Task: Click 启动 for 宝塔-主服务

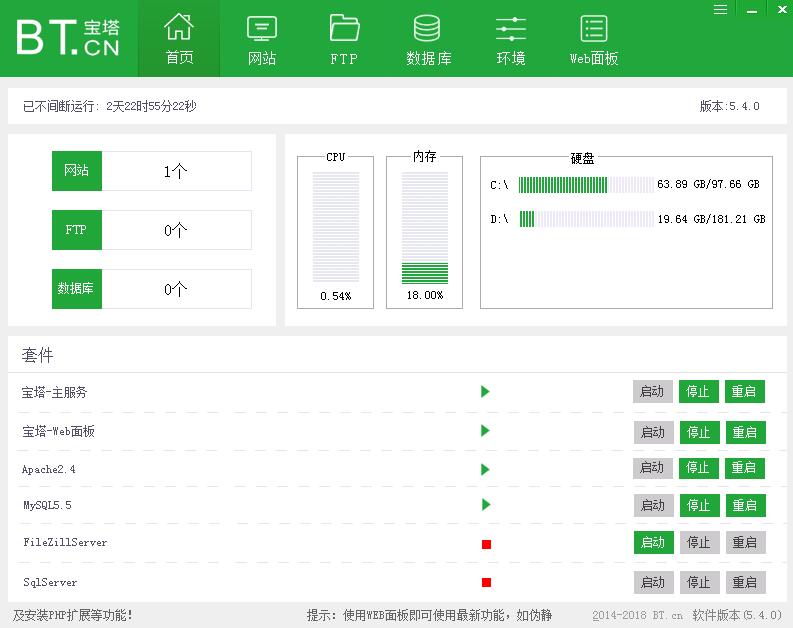Action: (x=652, y=391)
